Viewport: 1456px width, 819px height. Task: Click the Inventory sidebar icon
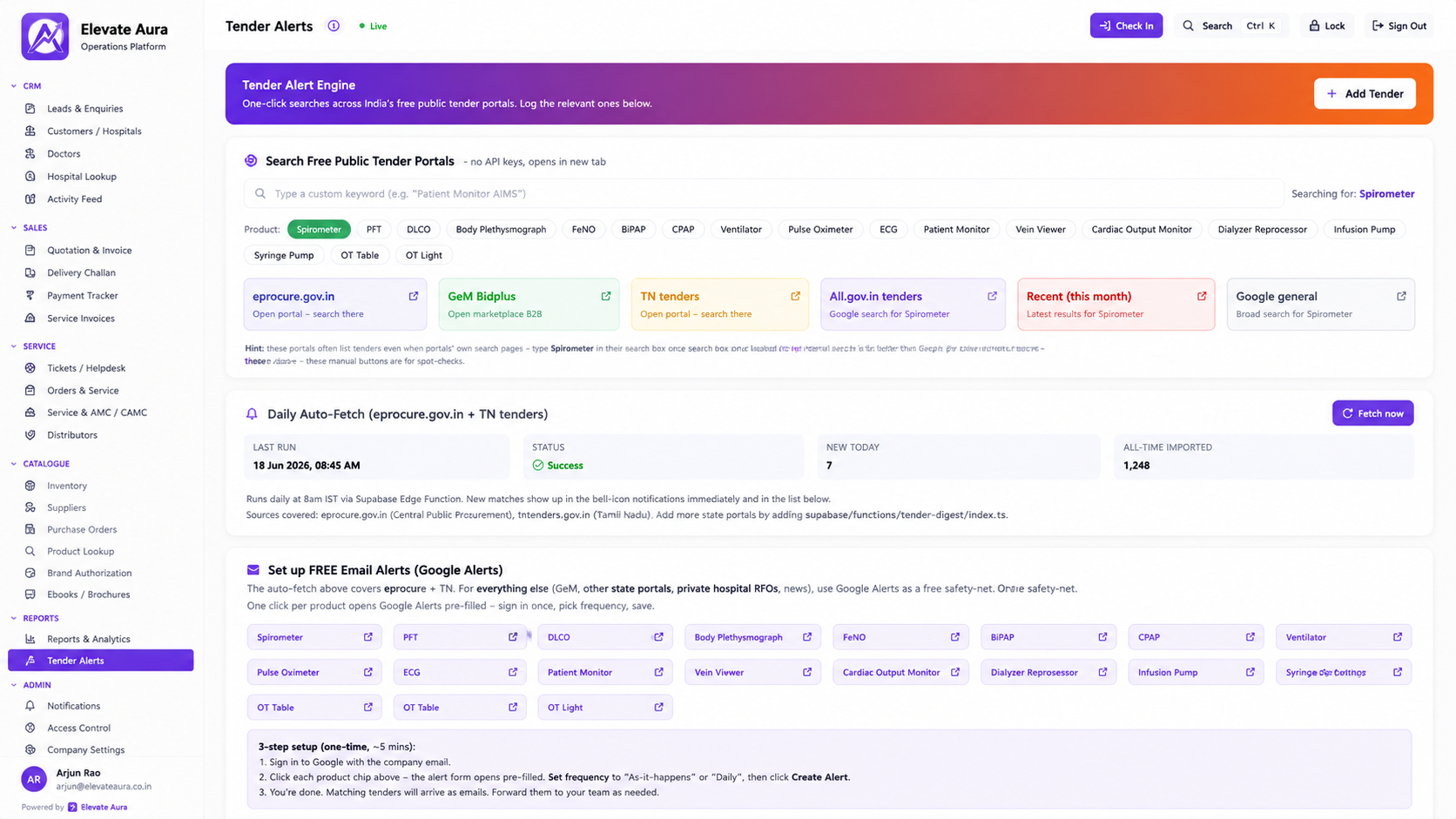30,486
